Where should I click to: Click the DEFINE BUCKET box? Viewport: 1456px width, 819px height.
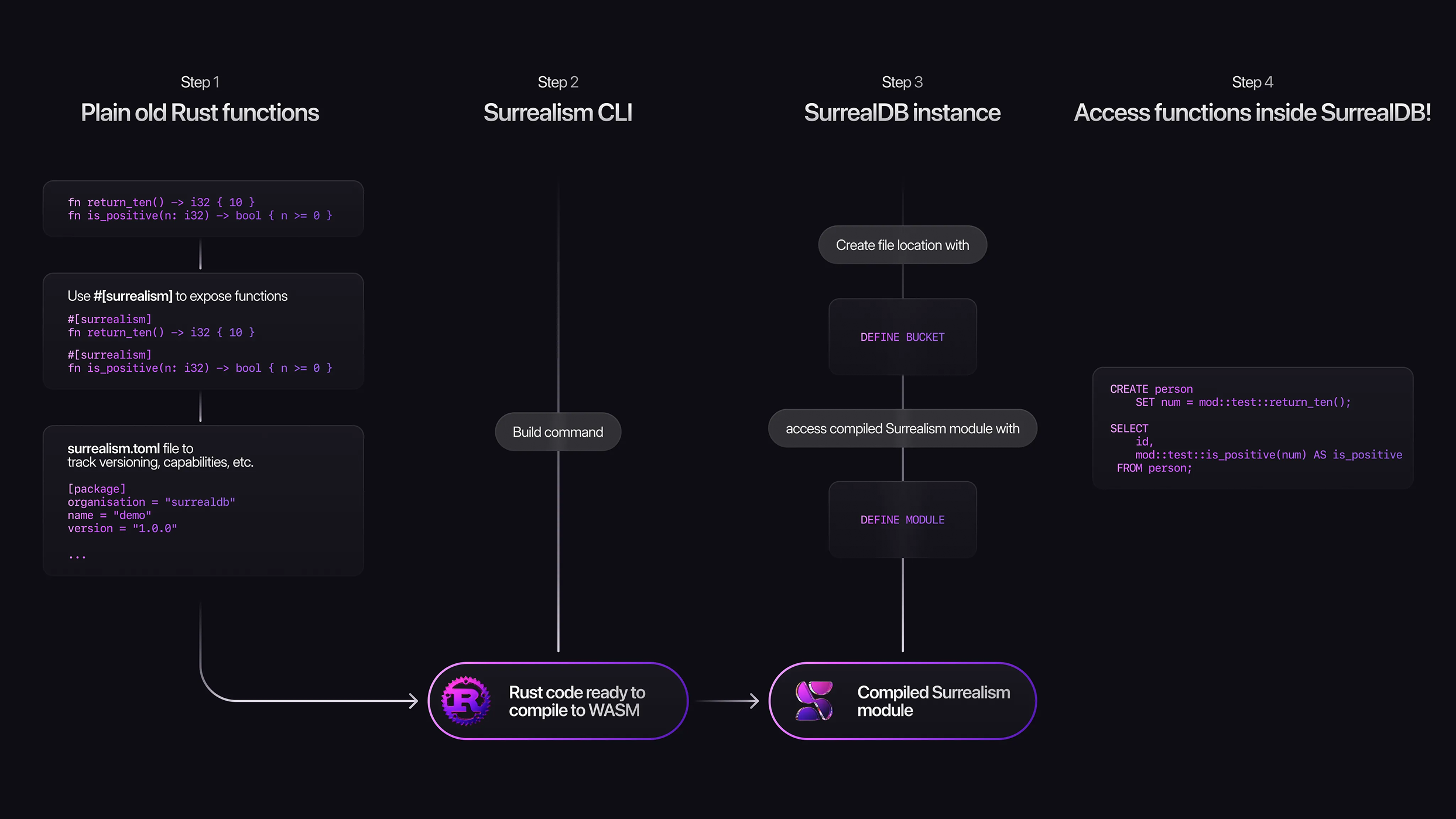coord(902,337)
